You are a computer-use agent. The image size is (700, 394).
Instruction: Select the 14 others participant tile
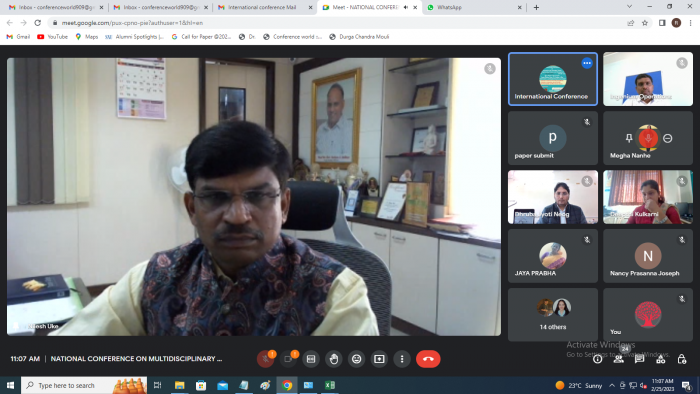(553, 315)
